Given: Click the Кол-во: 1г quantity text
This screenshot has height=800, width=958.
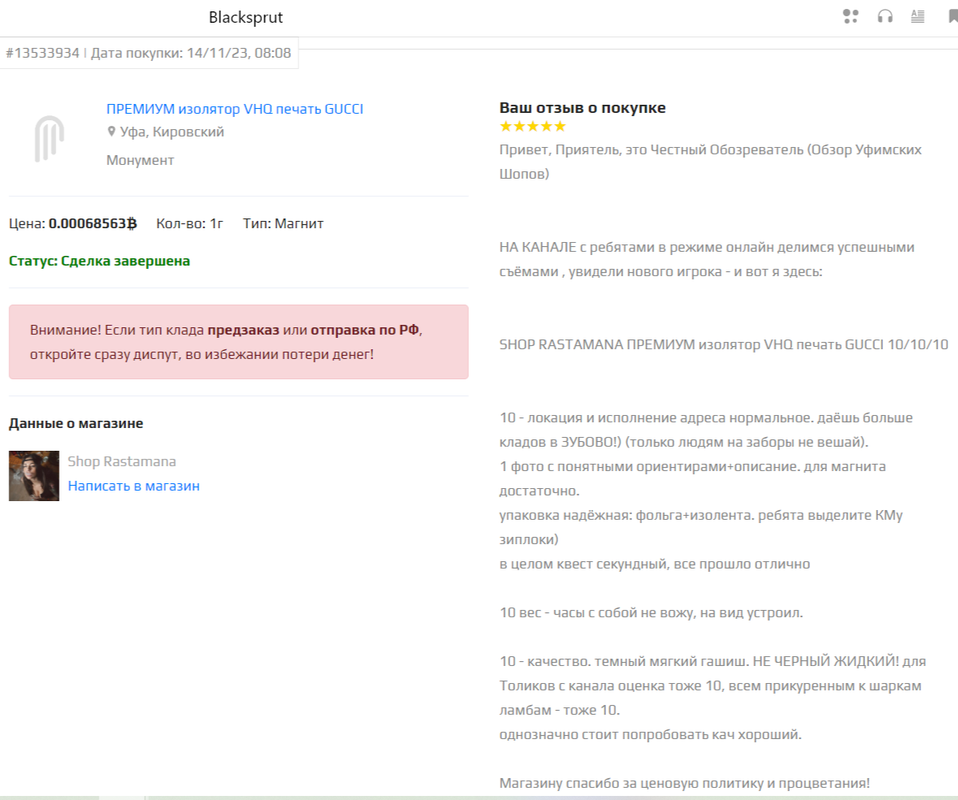Looking at the screenshot, I should pos(189,224).
